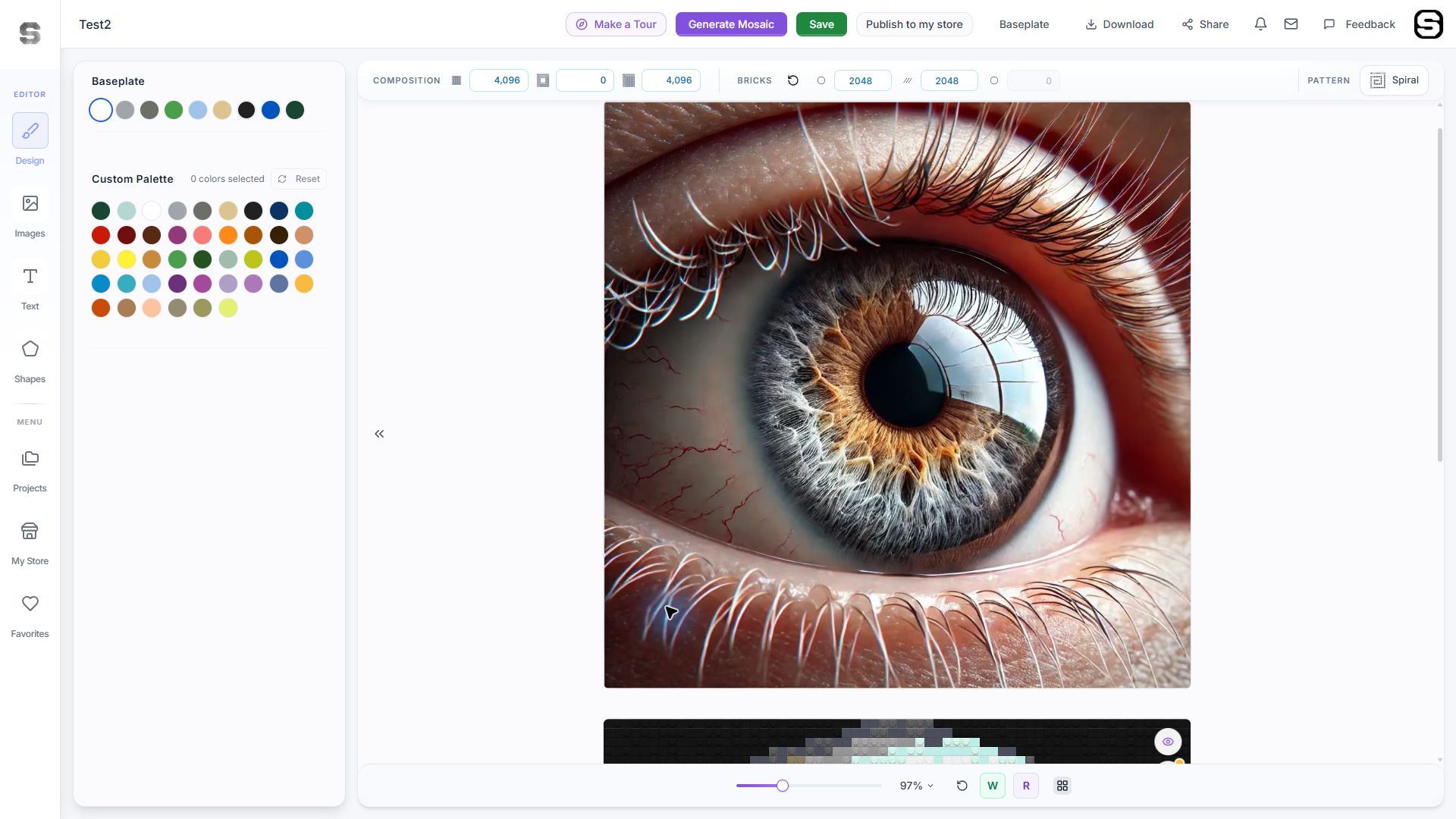The height and width of the screenshot is (819, 1456).
Task: Toggle the grid view icon
Action: pos(1062,786)
